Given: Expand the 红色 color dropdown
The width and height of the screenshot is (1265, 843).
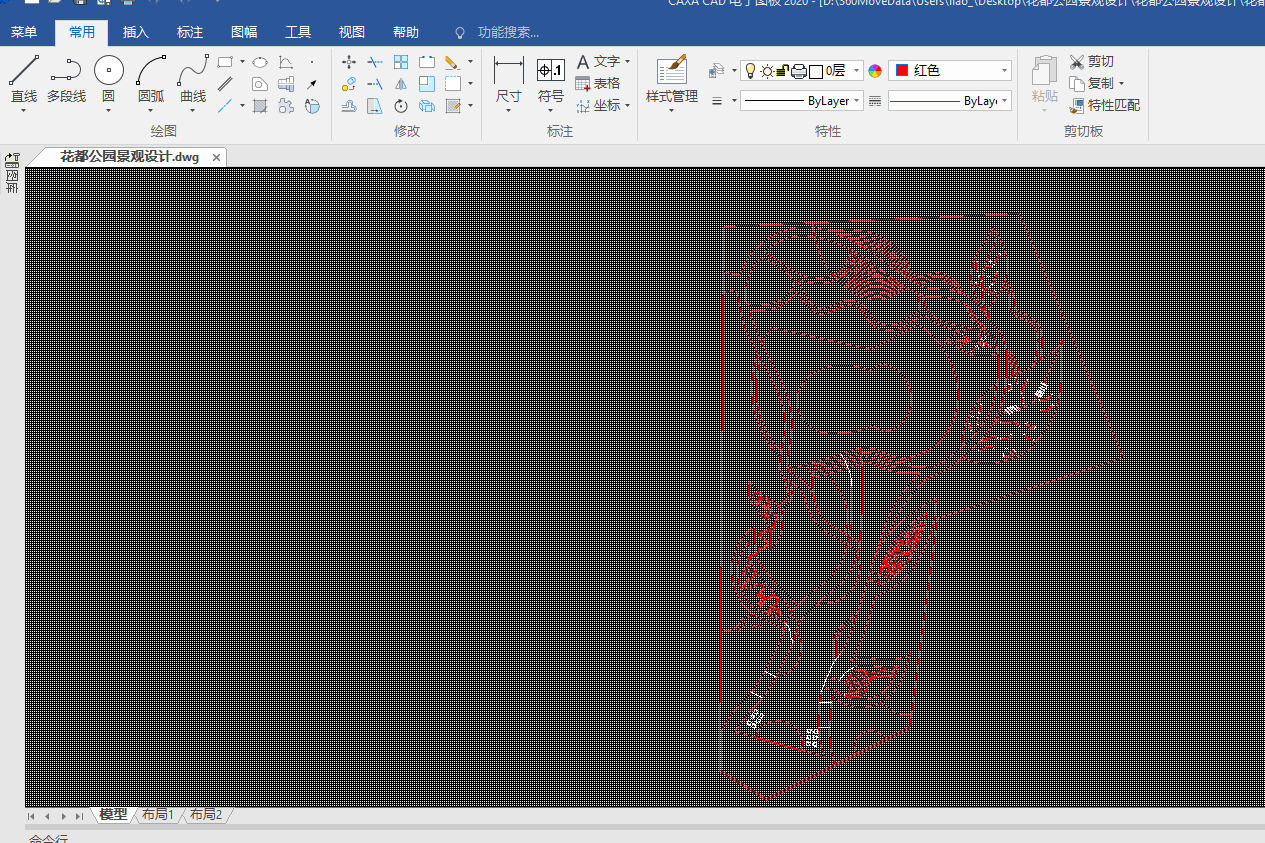Looking at the screenshot, I should click(x=1004, y=71).
